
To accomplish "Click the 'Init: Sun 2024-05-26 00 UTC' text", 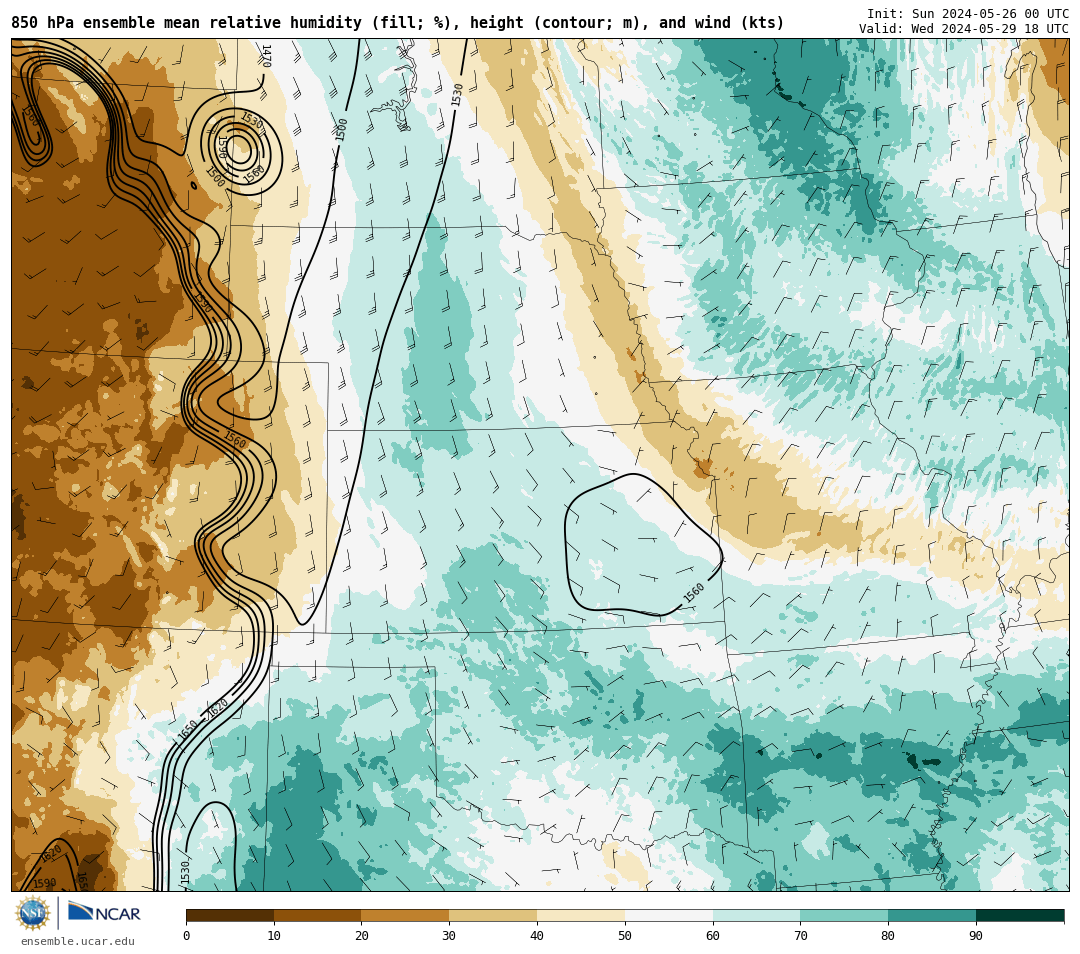I will pyautogui.click(x=968, y=14).
